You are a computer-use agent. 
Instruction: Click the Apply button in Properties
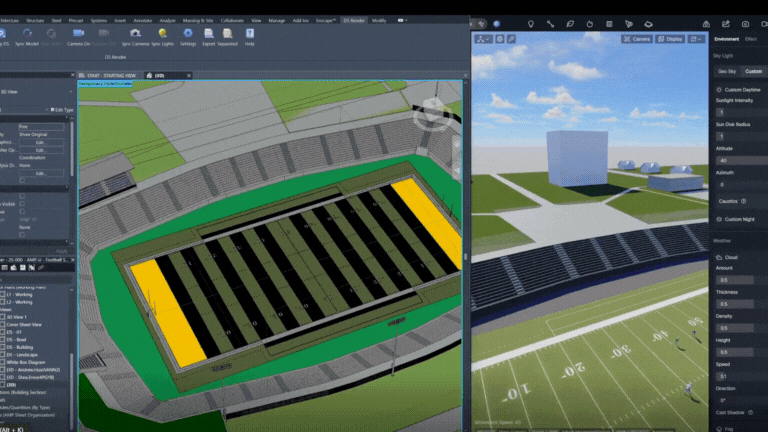(x=61, y=251)
